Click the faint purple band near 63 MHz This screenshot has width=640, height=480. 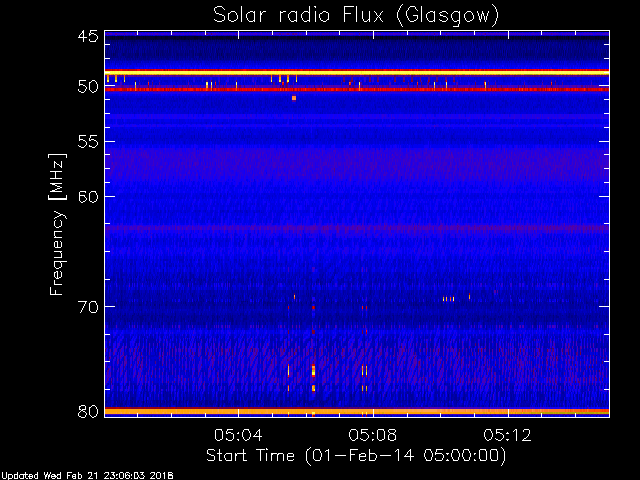(357, 228)
